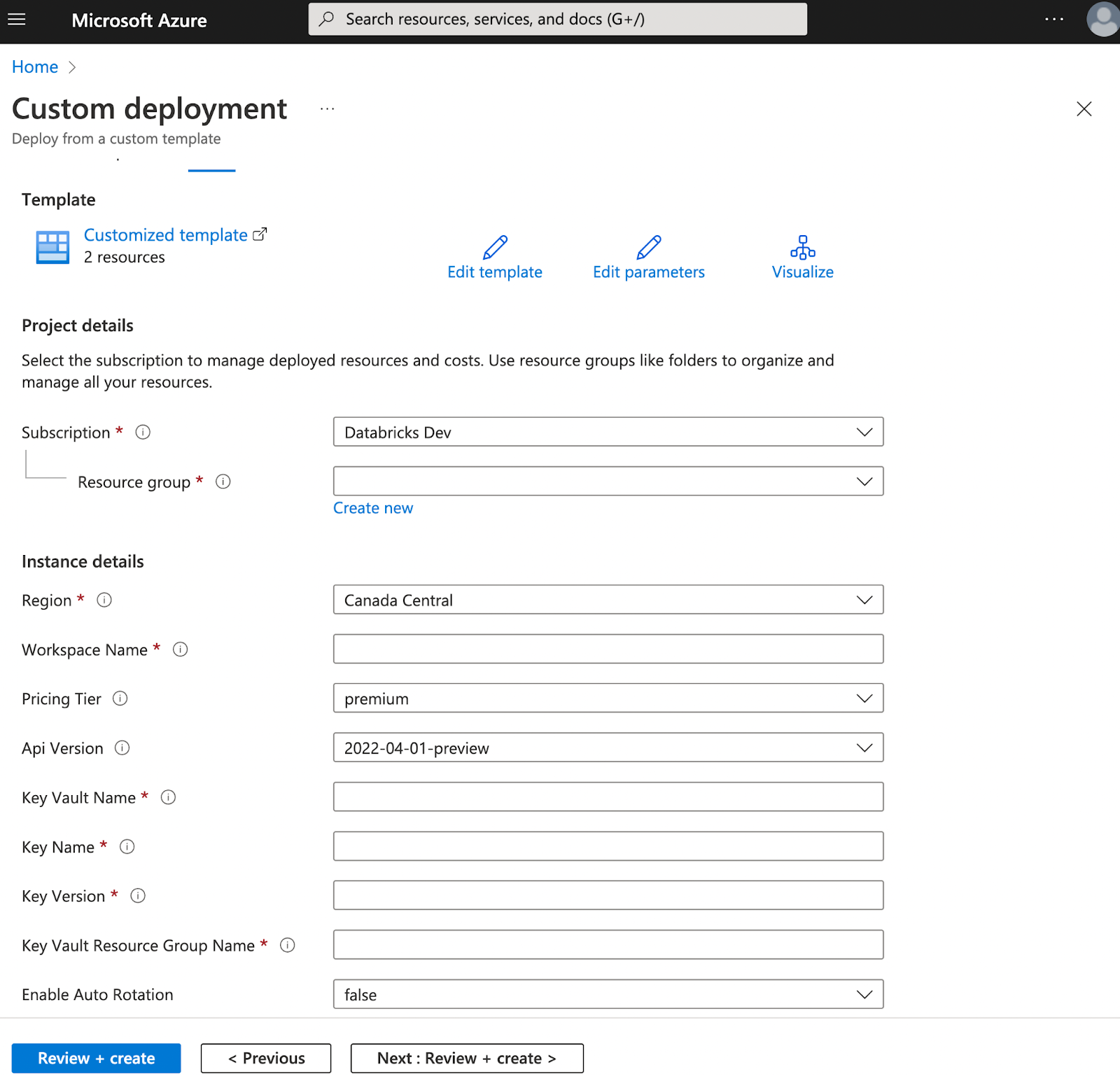Click the Customized template grid icon

[52, 246]
